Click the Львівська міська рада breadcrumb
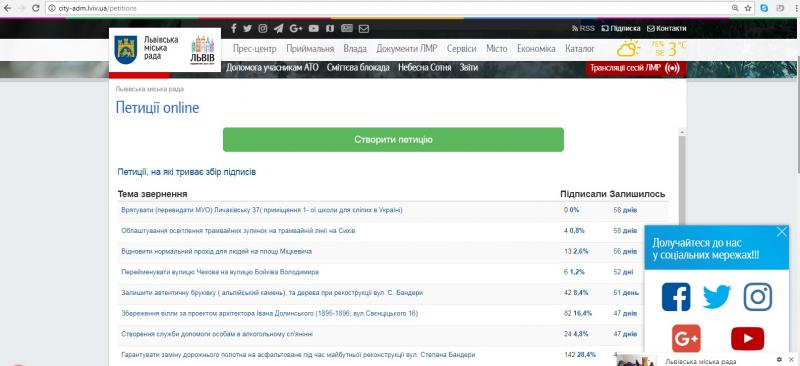Image resolution: width=800 pixels, height=366 pixels. (x=149, y=89)
